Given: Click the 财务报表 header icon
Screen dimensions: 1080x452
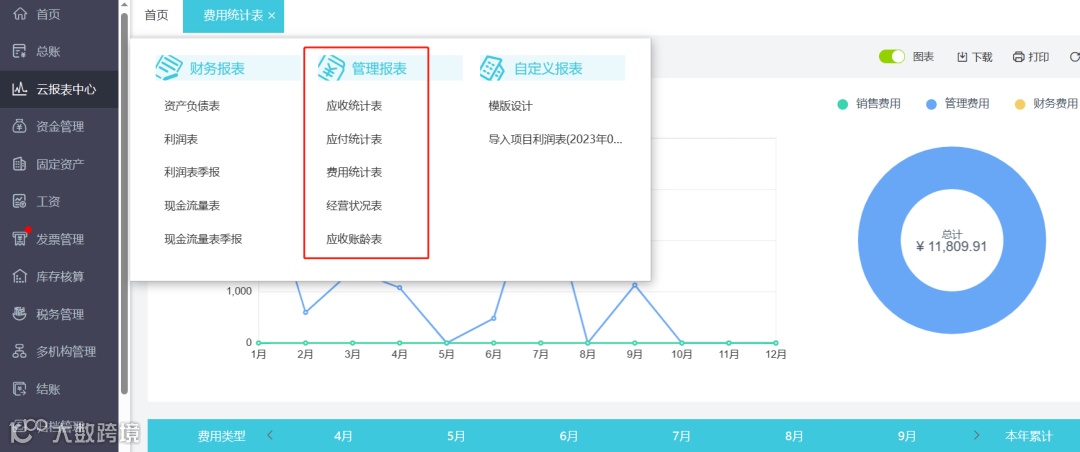Looking at the screenshot, I should click(x=169, y=68).
